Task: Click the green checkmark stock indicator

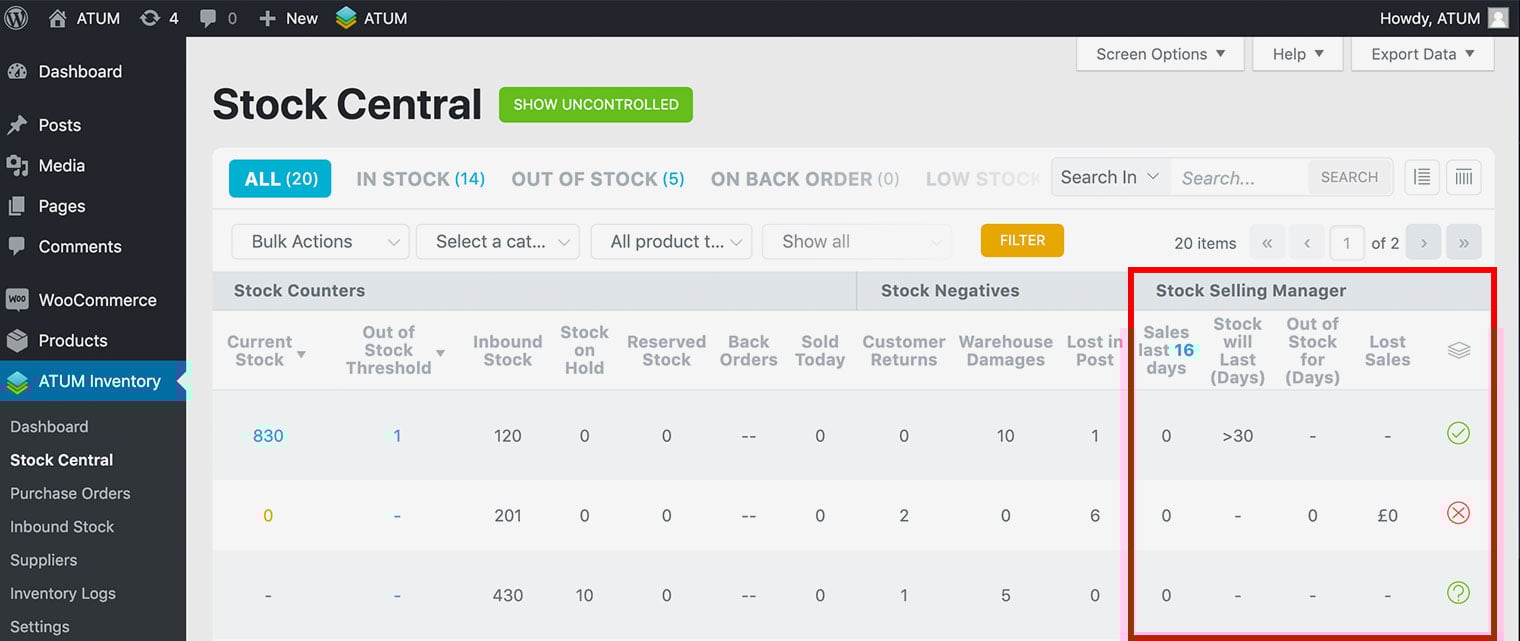Action: pyautogui.click(x=1458, y=433)
